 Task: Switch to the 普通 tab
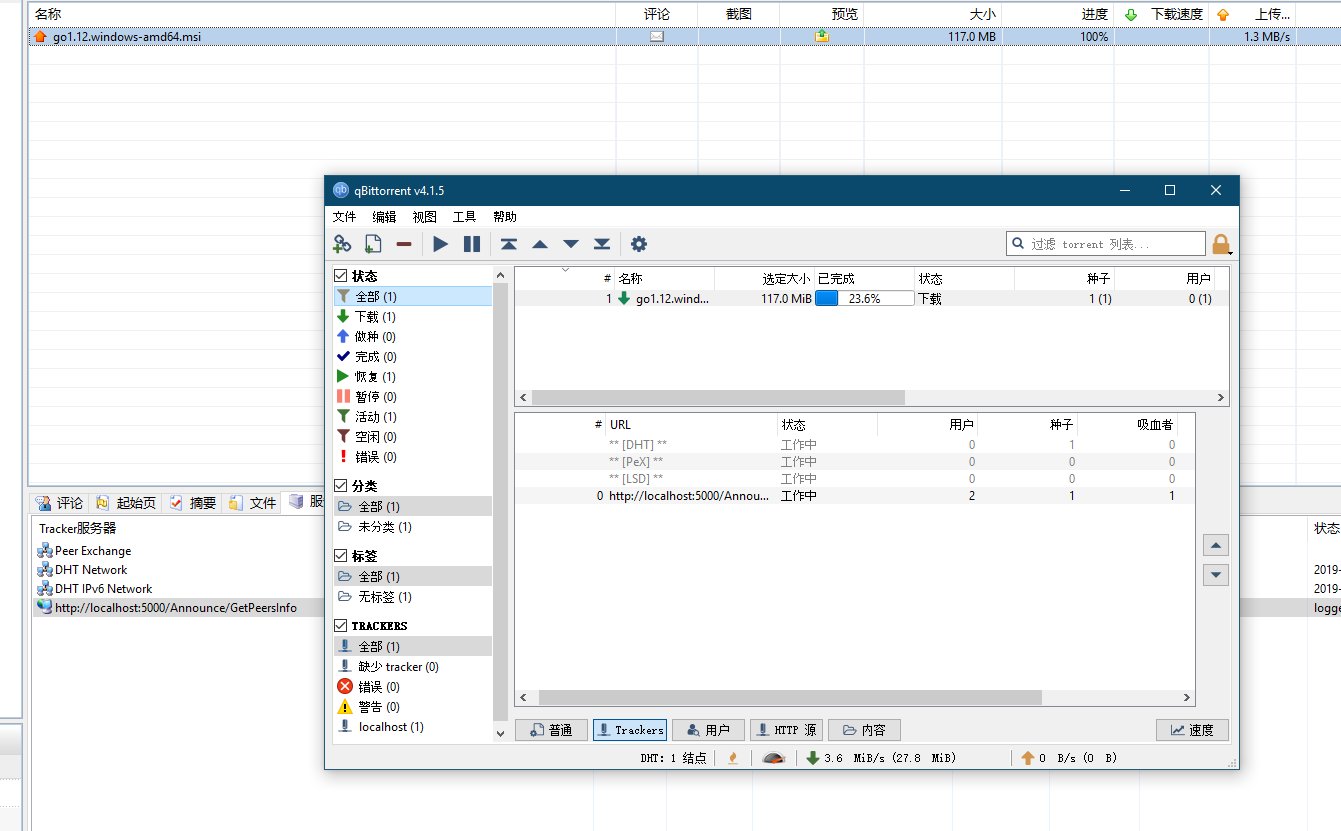pos(551,730)
